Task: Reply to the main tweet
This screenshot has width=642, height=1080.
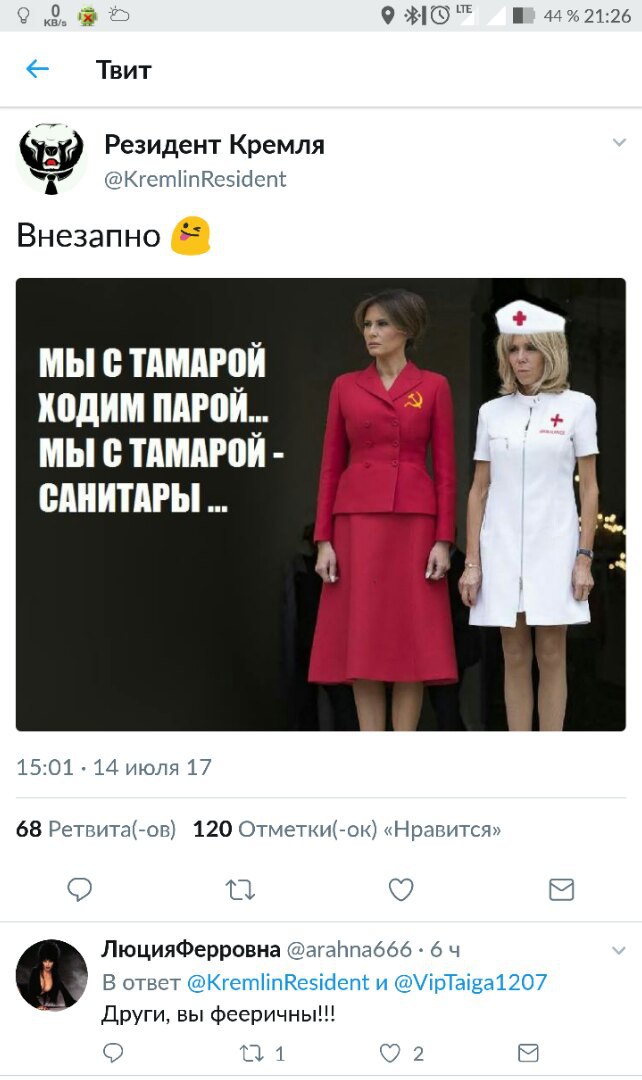Action: pos(79,890)
